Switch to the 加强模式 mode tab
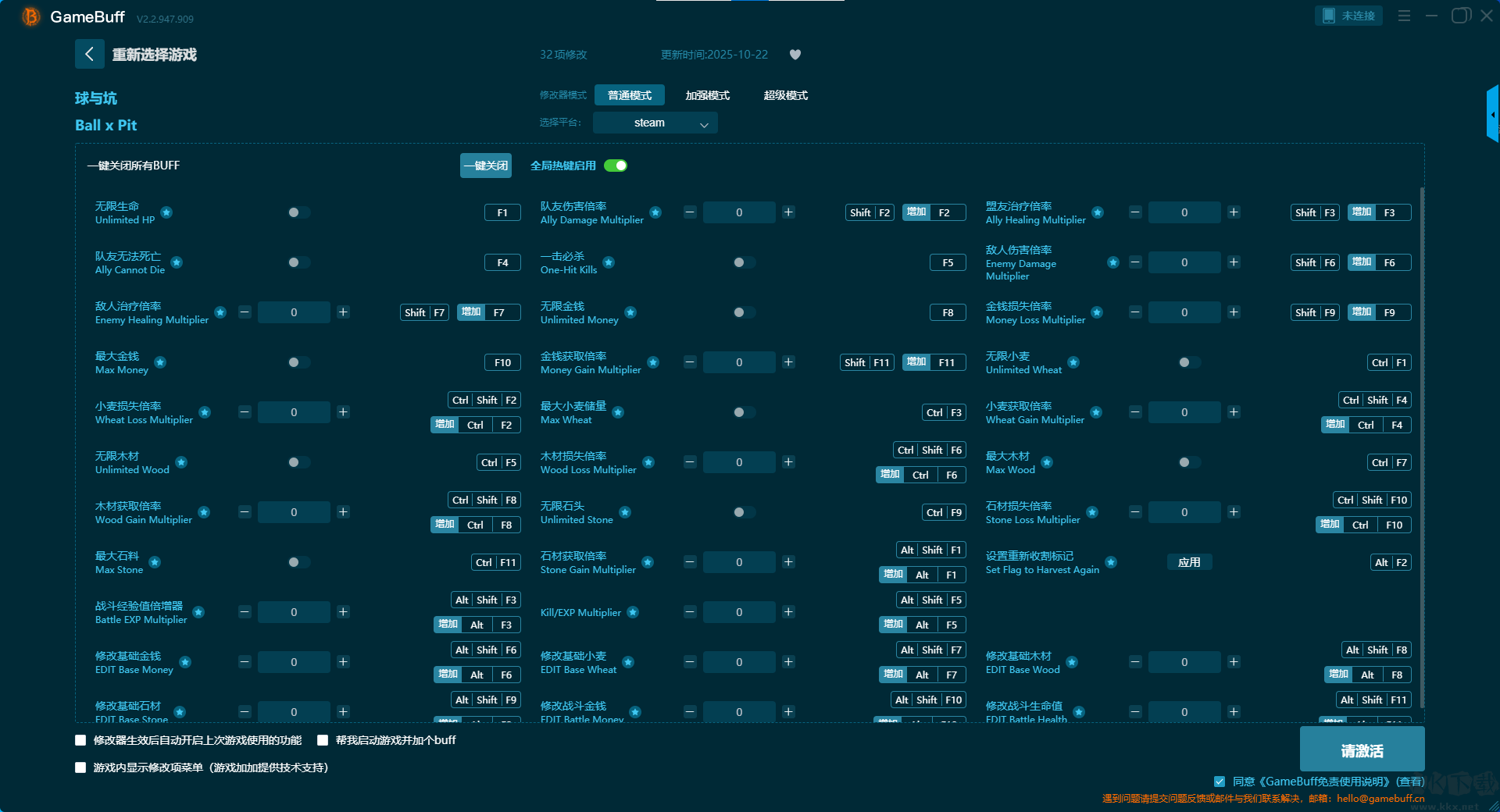The width and height of the screenshot is (1500, 812). click(x=708, y=95)
